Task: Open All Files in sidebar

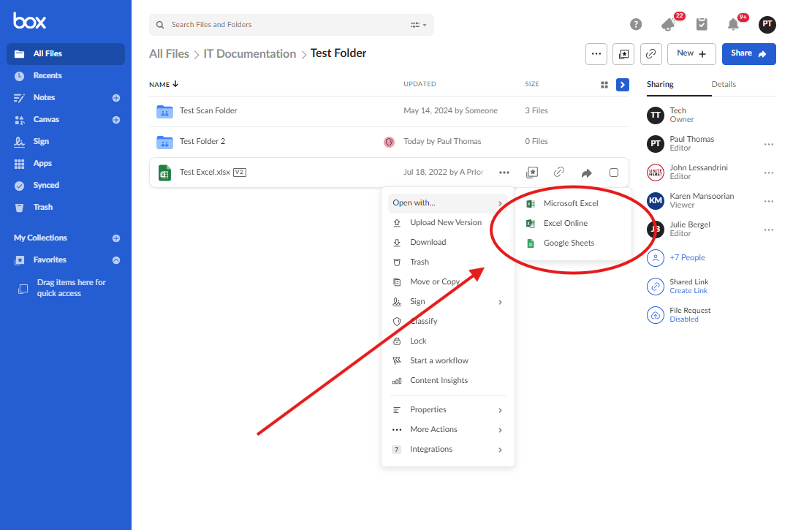Action: point(66,54)
